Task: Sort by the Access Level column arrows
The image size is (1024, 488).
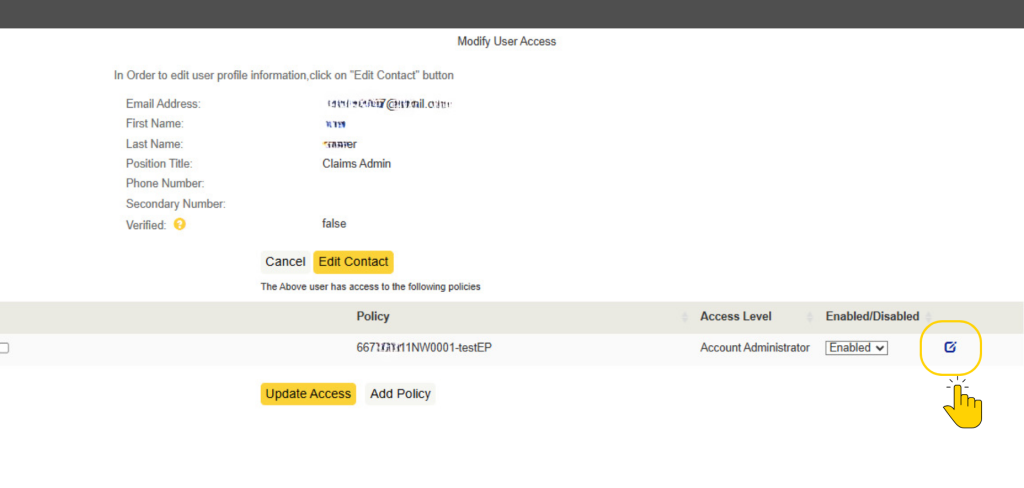Action: pos(810,317)
